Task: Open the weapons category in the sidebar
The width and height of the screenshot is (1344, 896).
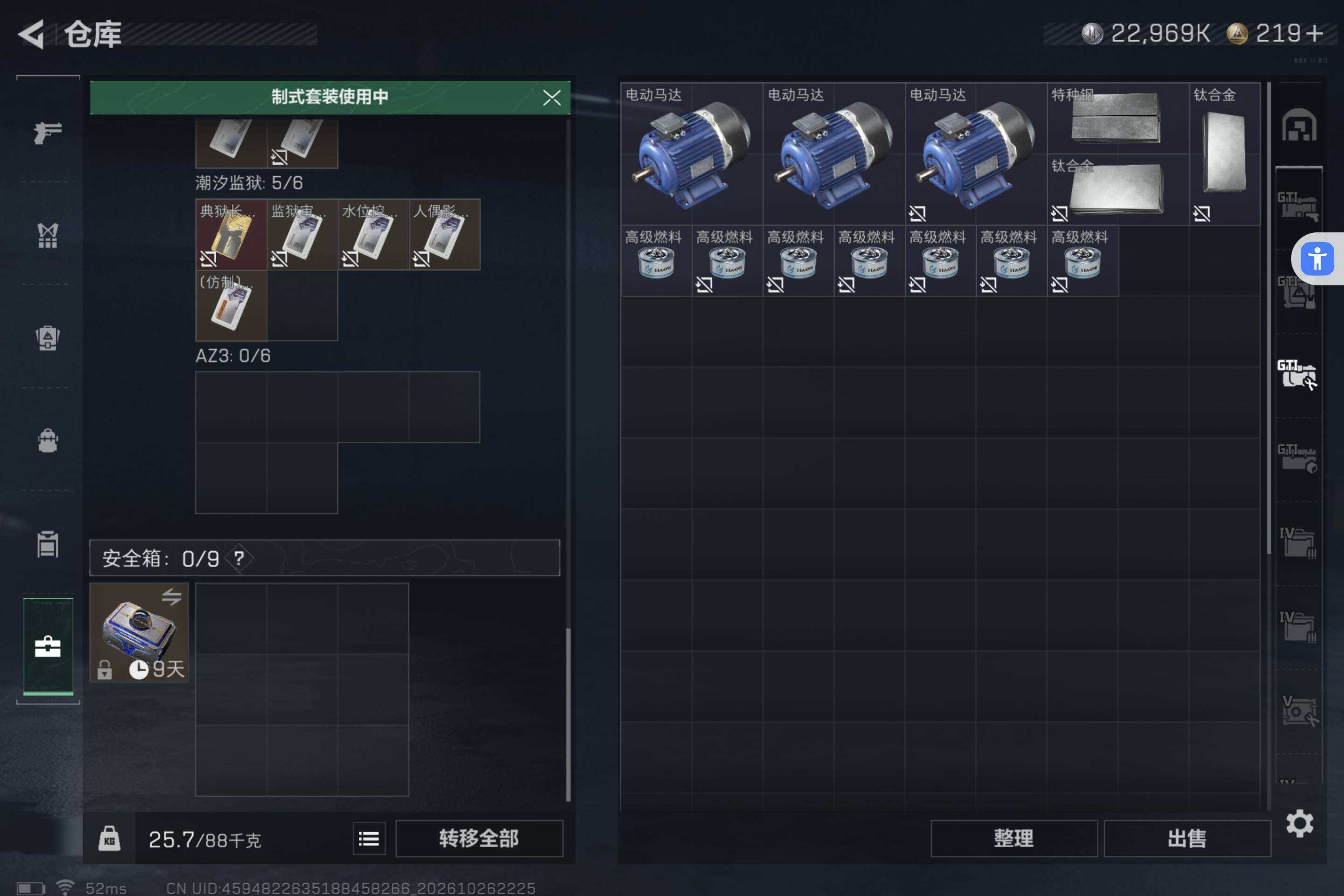Action: click(x=48, y=133)
